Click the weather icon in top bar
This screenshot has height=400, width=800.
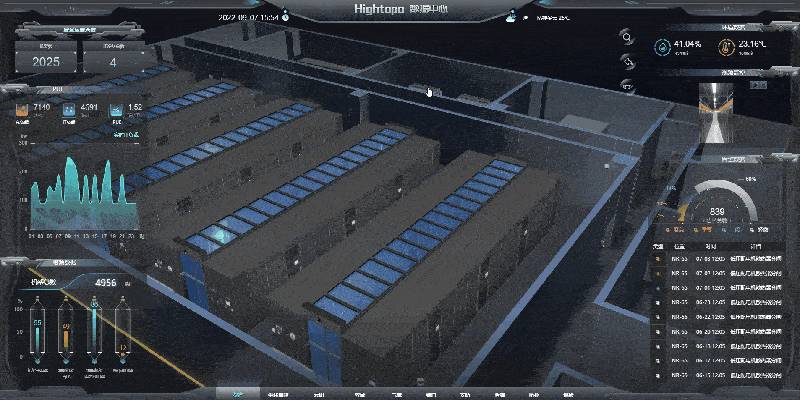pos(512,15)
